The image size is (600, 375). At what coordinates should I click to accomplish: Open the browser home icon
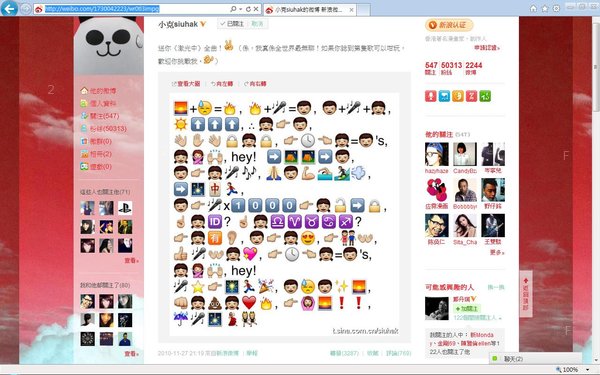[533, 8]
